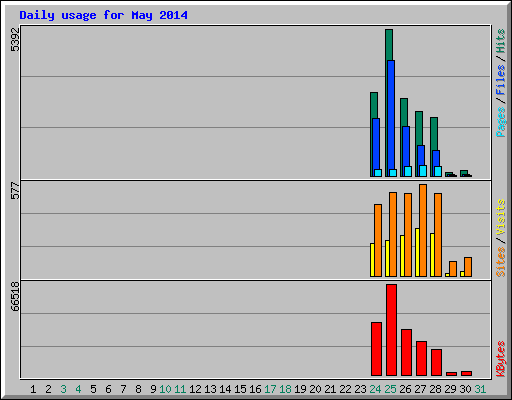Click the red KBytes bar for day 25
This screenshot has width=512, height=400.
point(391,330)
